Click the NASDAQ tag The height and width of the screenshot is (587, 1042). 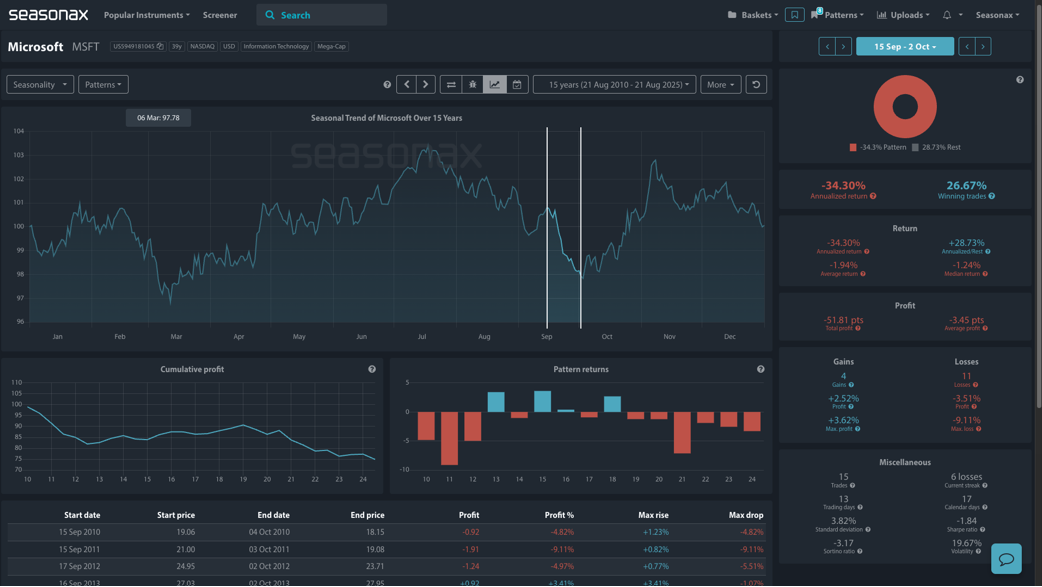(x=202, y=47)
